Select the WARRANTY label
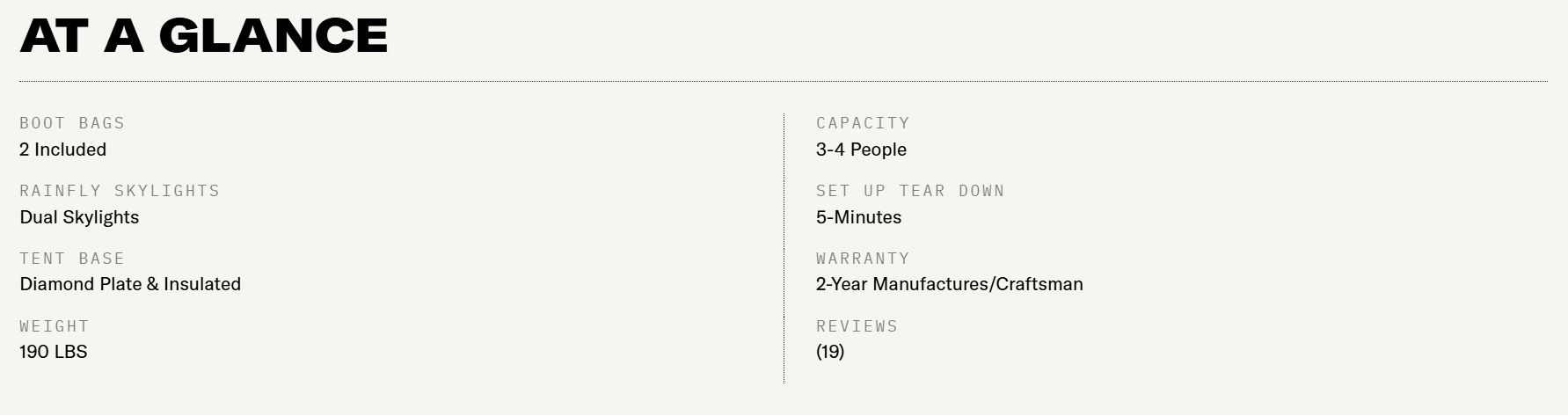 click(863, 259)
